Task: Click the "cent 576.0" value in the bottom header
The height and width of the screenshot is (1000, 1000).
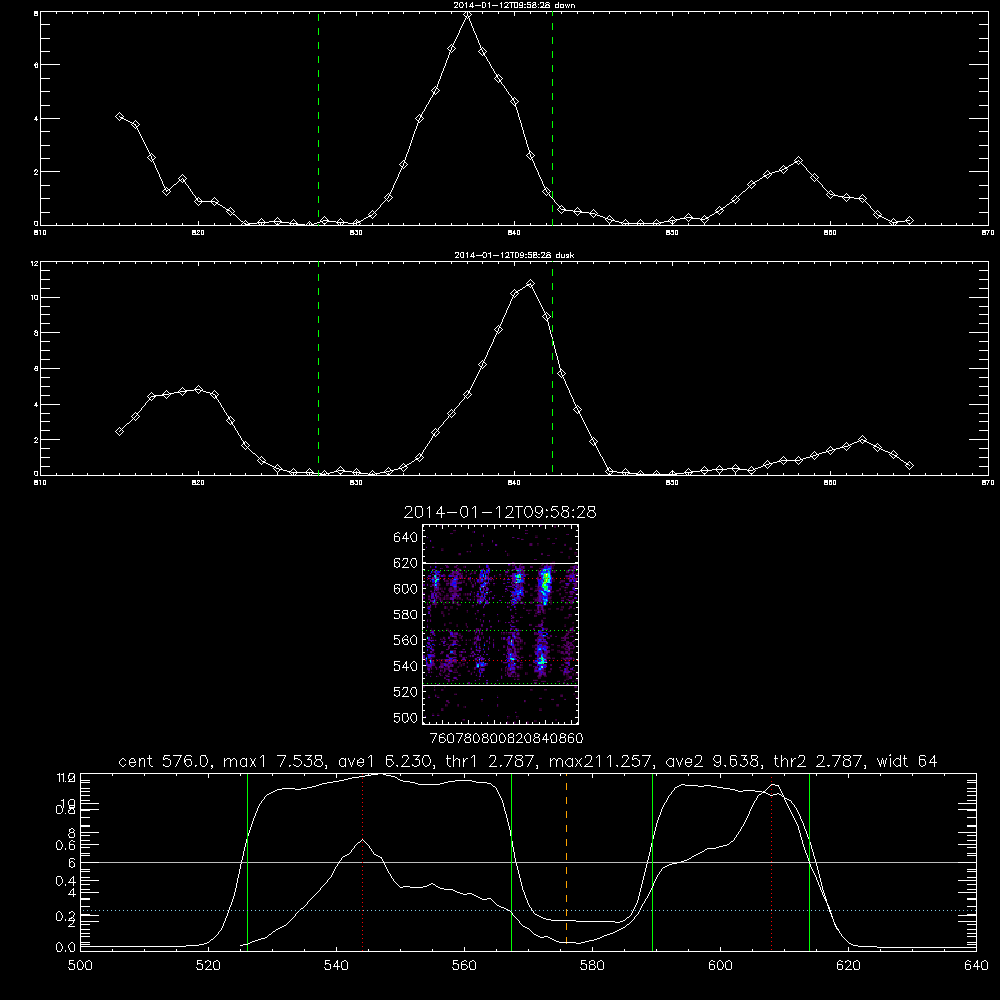Action: click(166, 761)
